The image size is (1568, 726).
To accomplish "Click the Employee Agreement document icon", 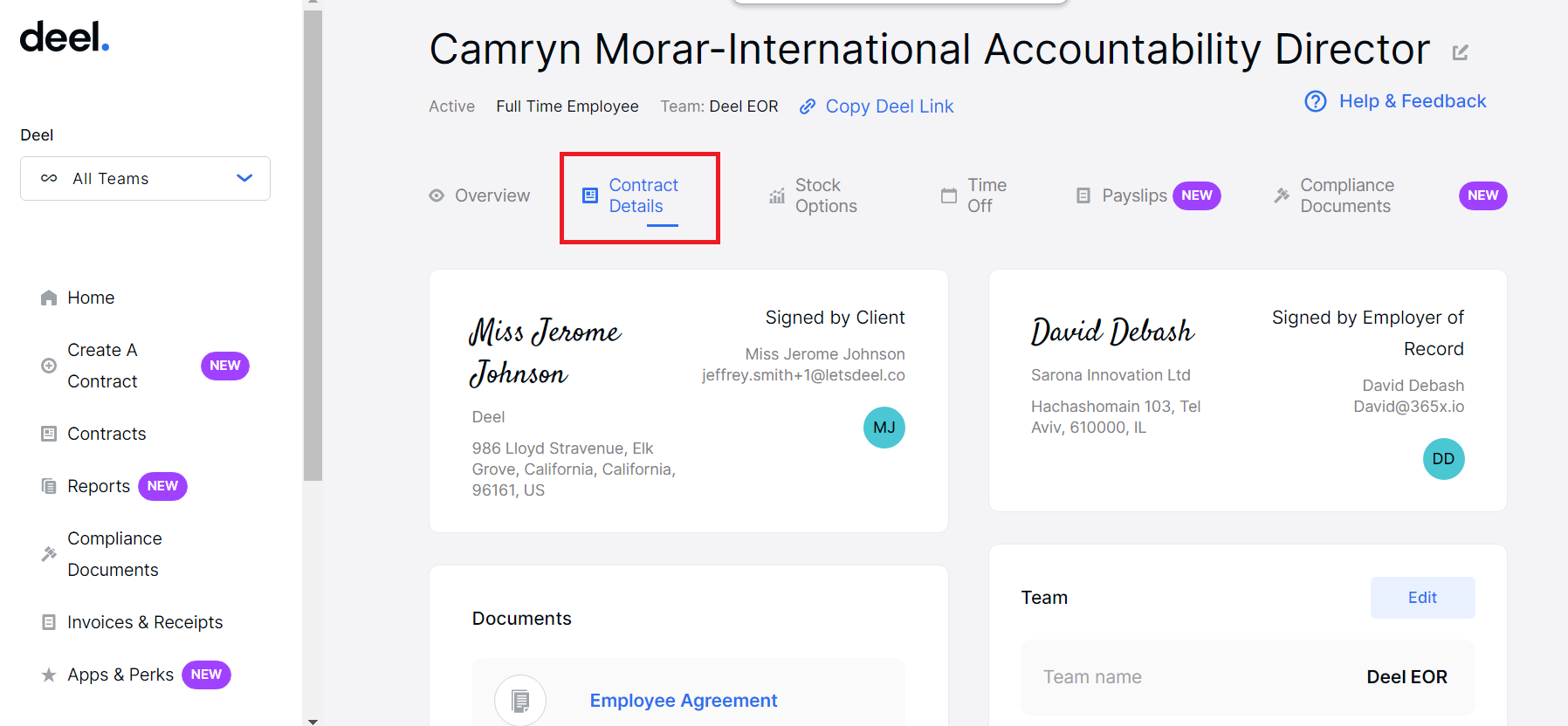I will point(520,700).
